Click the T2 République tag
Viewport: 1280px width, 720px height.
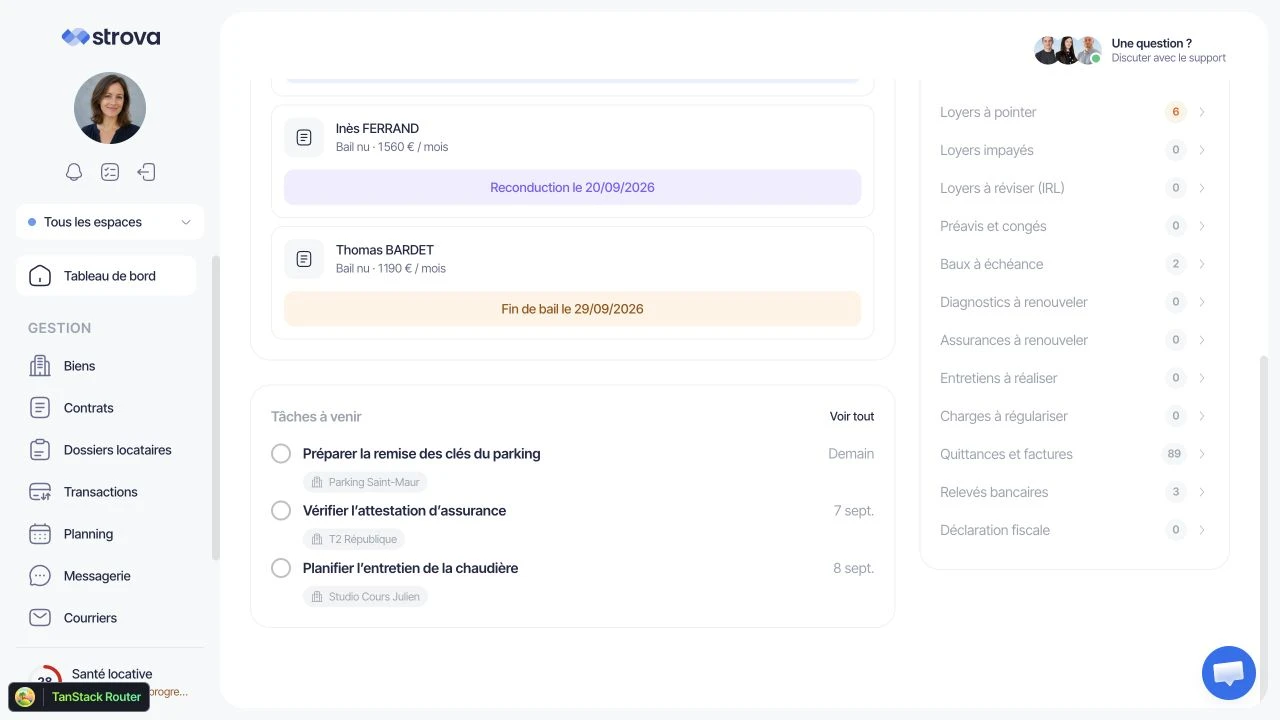tap(354, 539)
